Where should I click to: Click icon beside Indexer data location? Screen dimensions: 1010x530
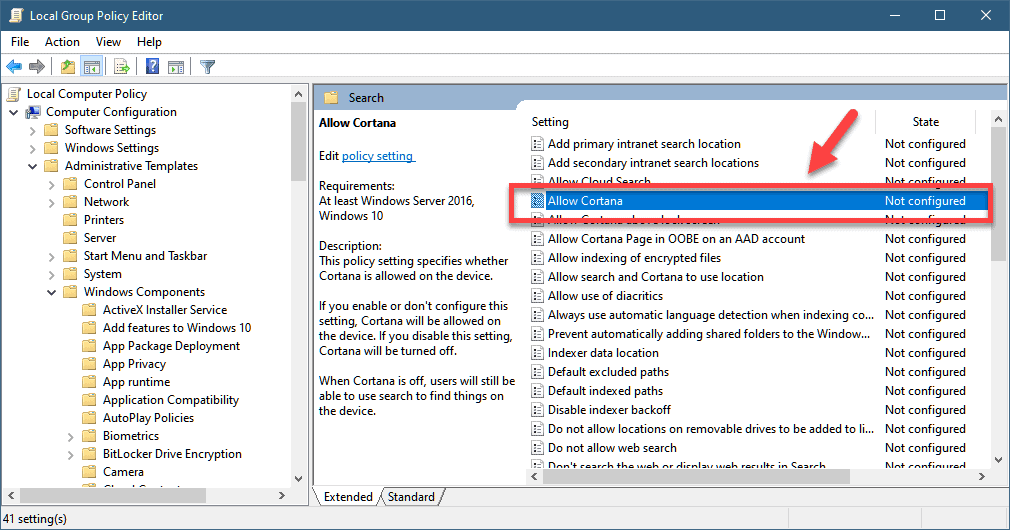click(x=537, y=353)
